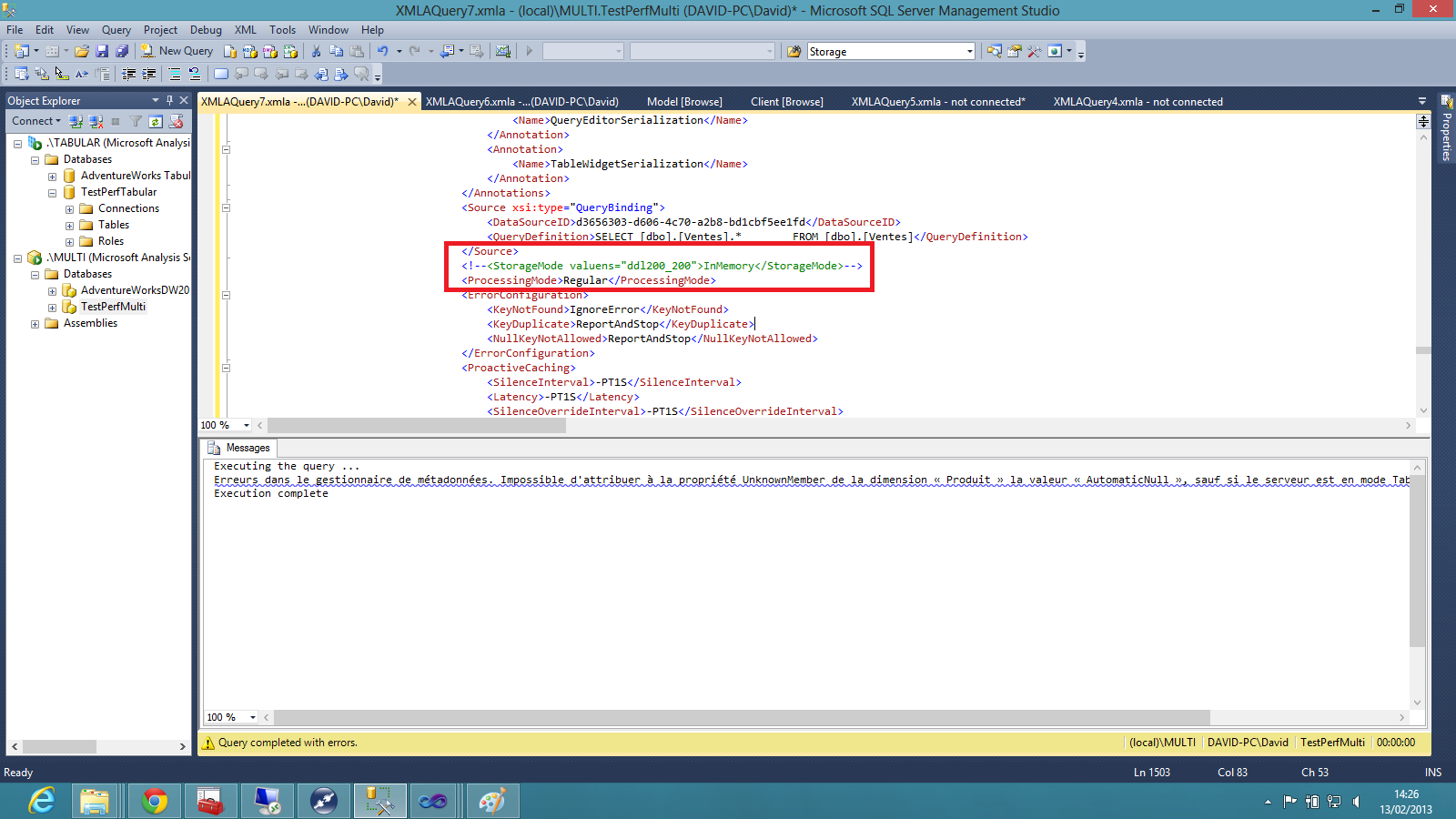Collapse the ProactiveCaching XML outline block

coord(226,368)
